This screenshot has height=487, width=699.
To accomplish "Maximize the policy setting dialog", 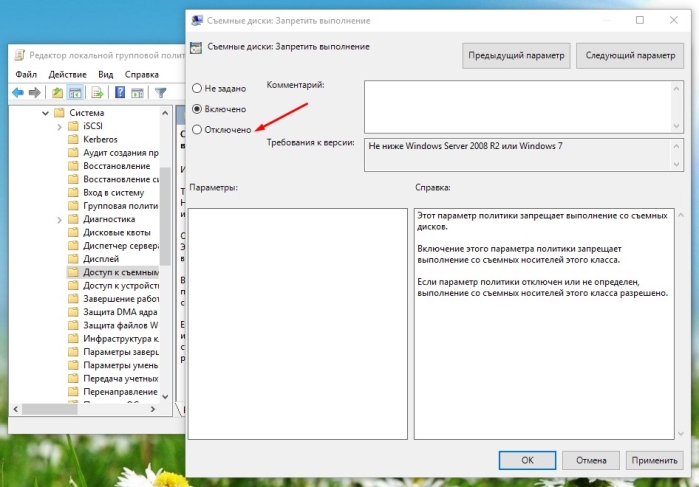I will point(640,20).
